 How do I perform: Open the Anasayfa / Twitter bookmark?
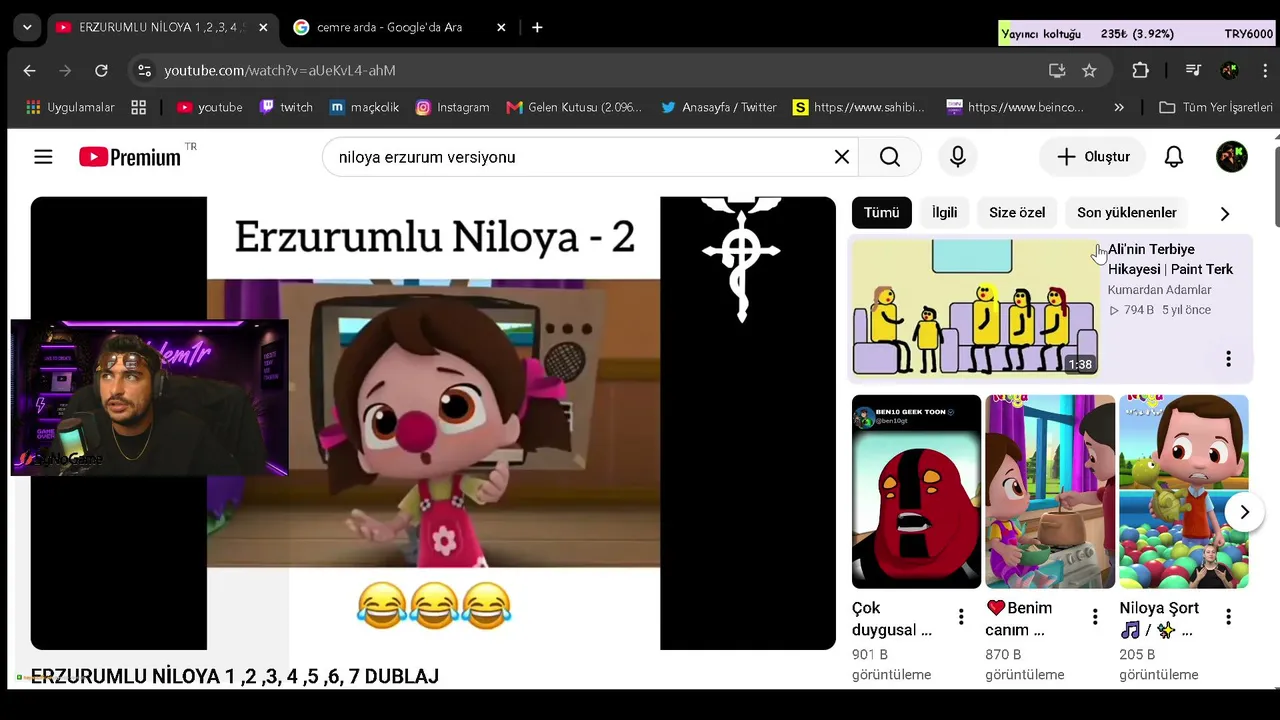point(718,107)
